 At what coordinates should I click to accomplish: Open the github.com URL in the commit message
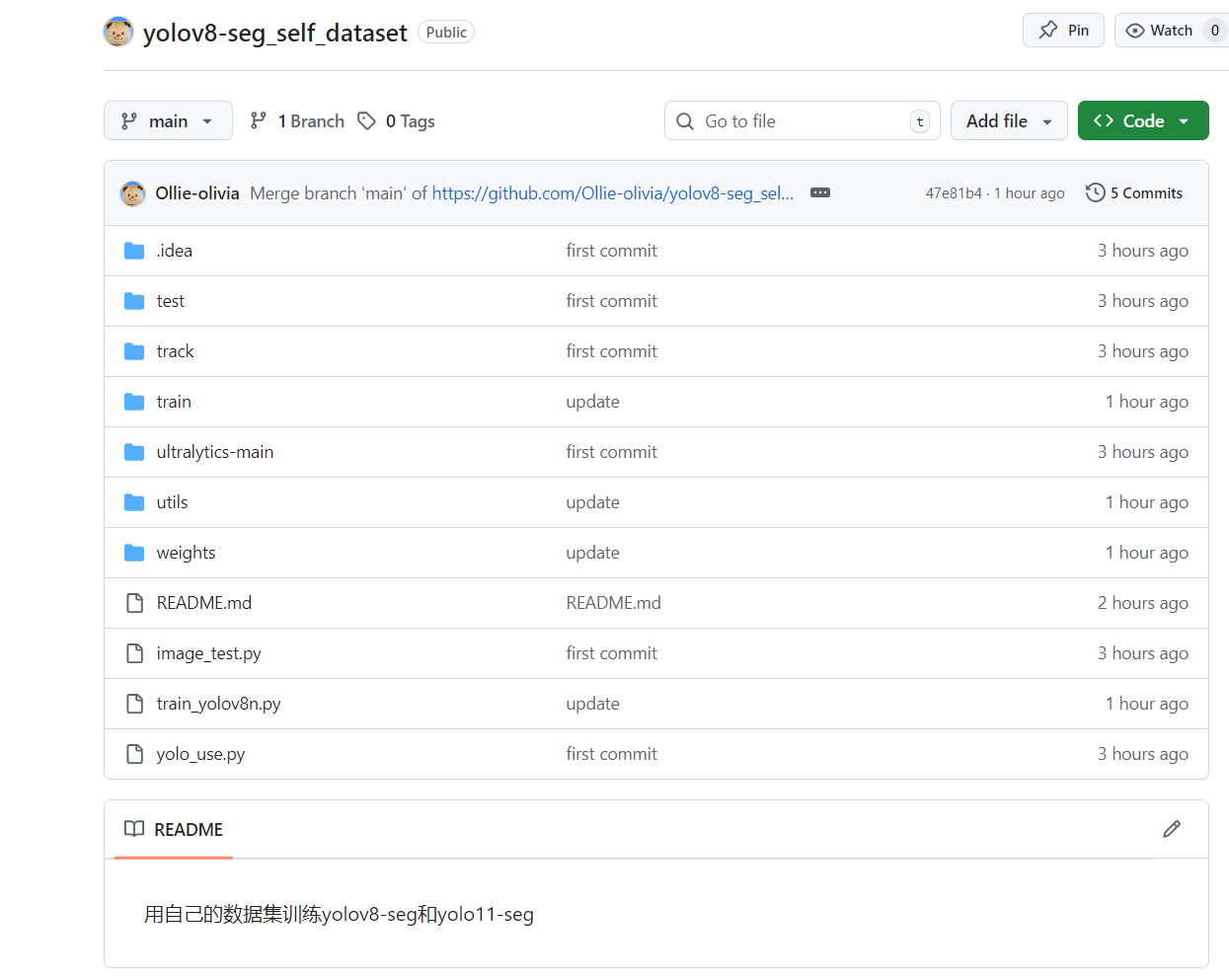612,193
